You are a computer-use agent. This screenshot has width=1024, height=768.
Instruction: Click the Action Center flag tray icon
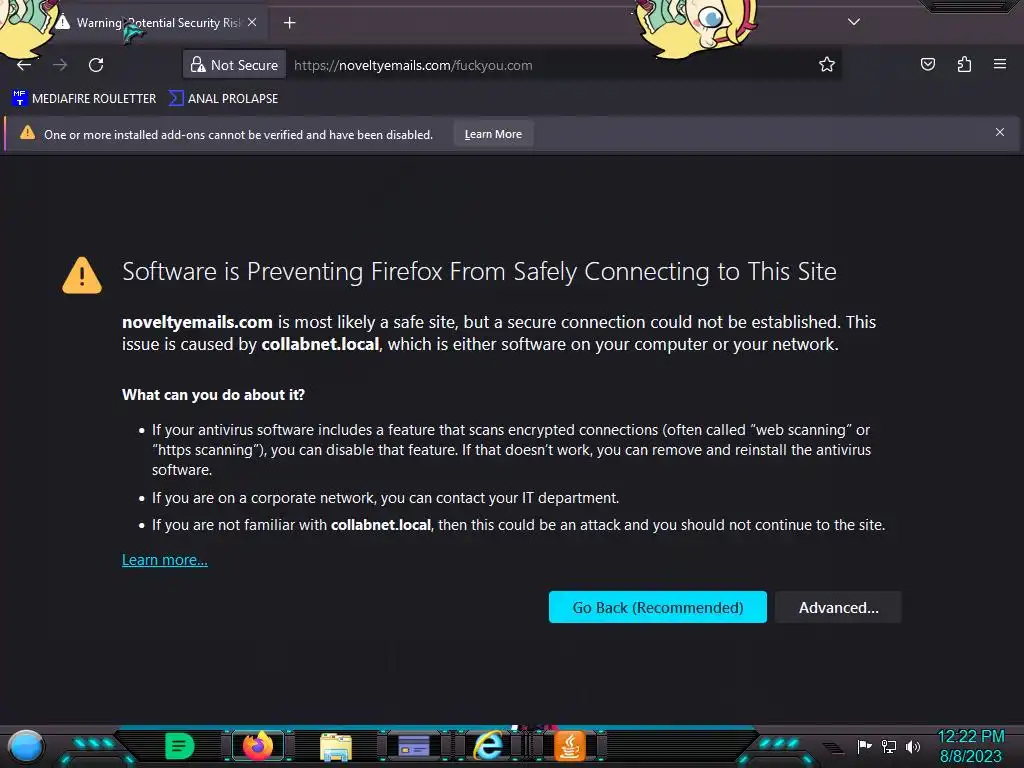865,746
